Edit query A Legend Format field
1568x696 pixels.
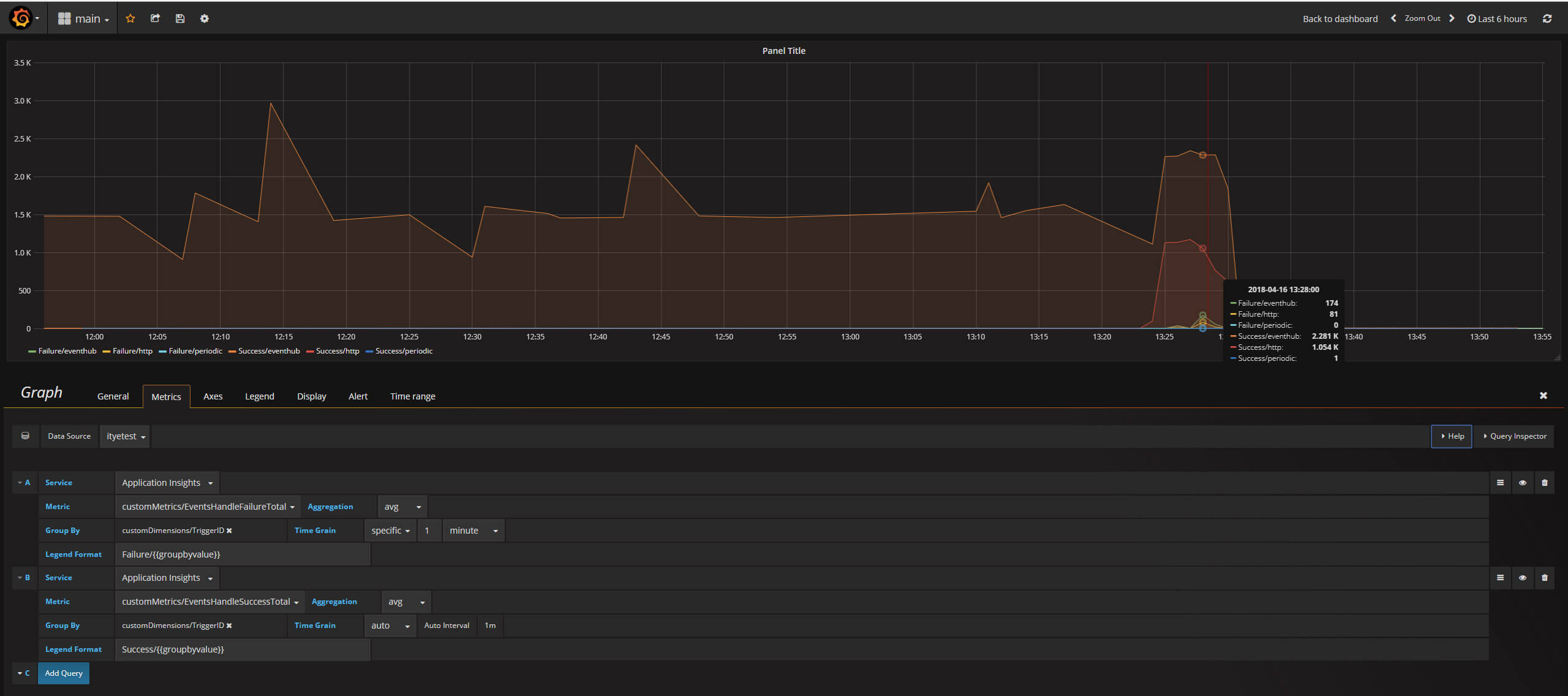(243, 554)
